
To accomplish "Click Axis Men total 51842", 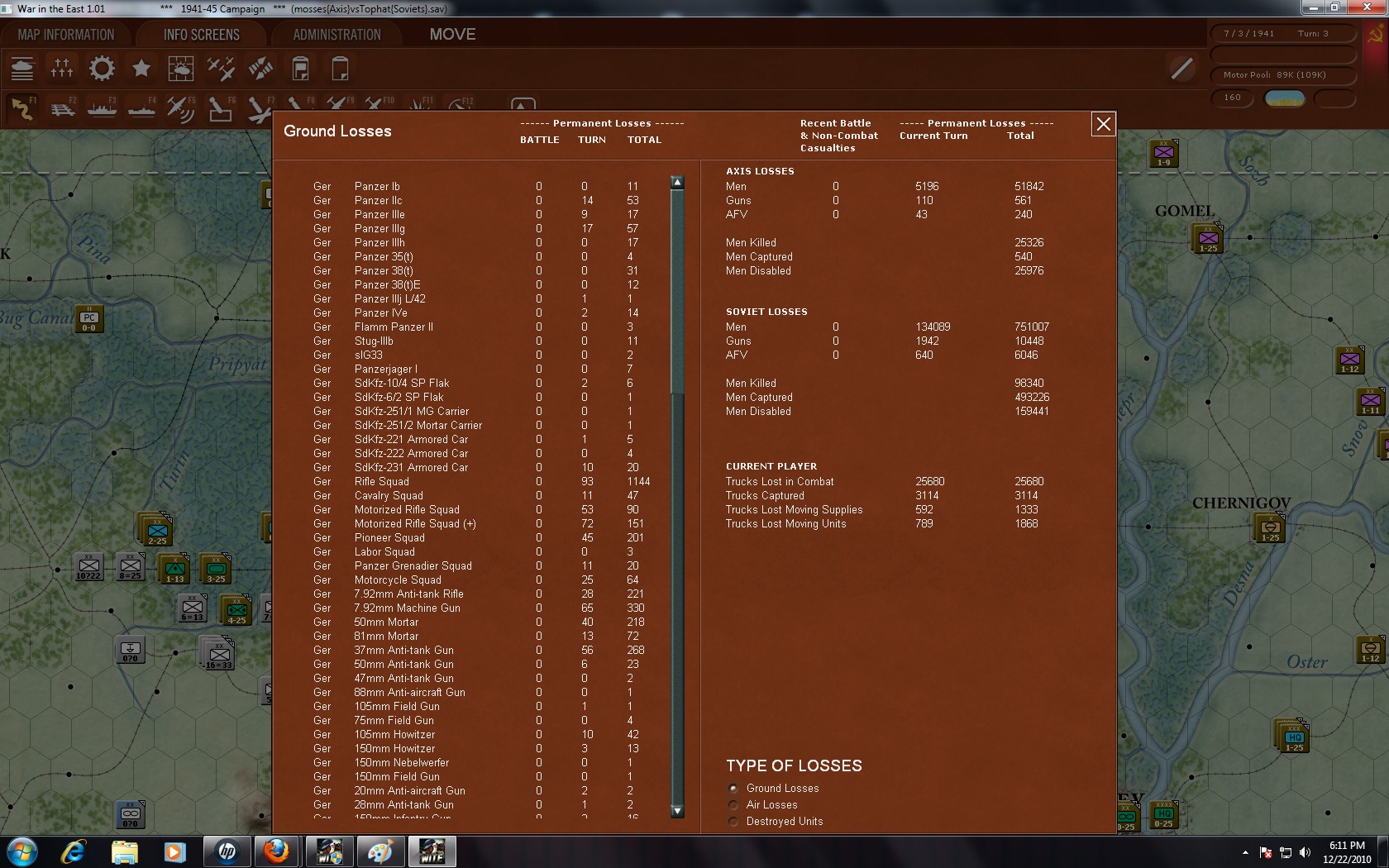I will [1029, 187].
